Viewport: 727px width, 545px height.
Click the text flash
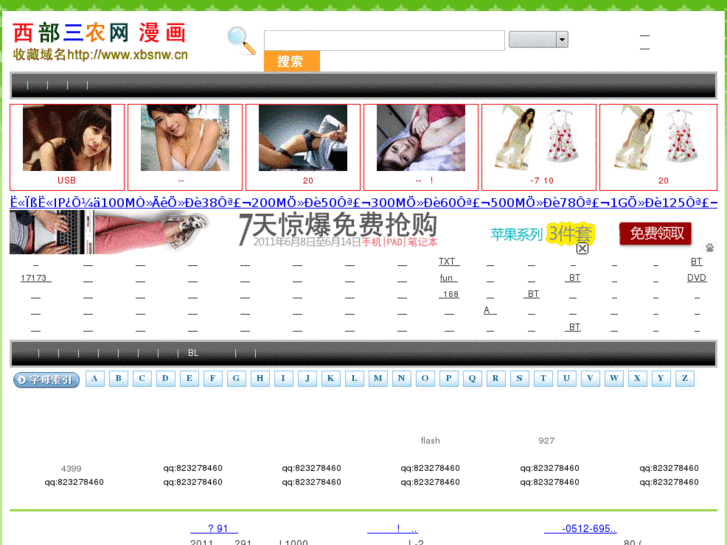pos(430,441)
